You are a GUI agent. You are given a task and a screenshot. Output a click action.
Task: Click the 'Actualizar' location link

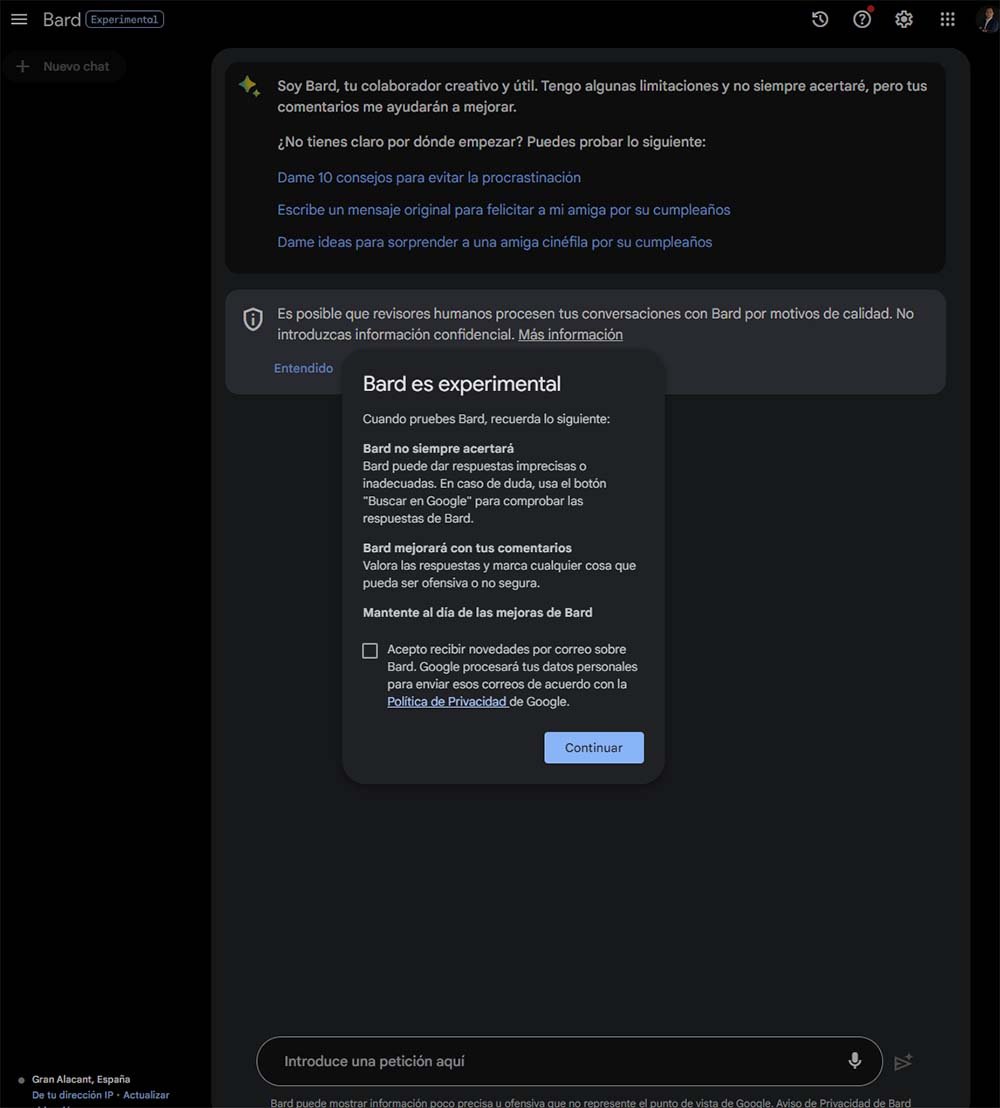[x=146, y=1095]
